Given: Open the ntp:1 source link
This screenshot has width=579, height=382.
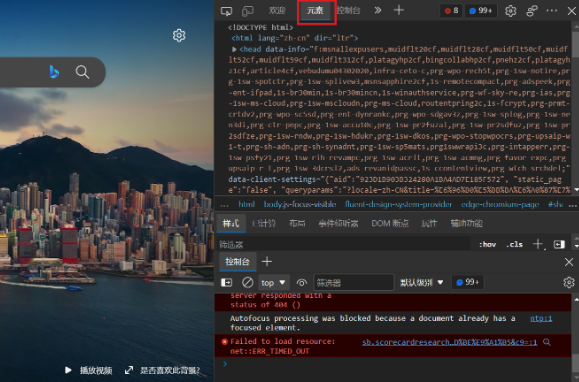Looking at the screenshot, I should (x=541, y=319).
